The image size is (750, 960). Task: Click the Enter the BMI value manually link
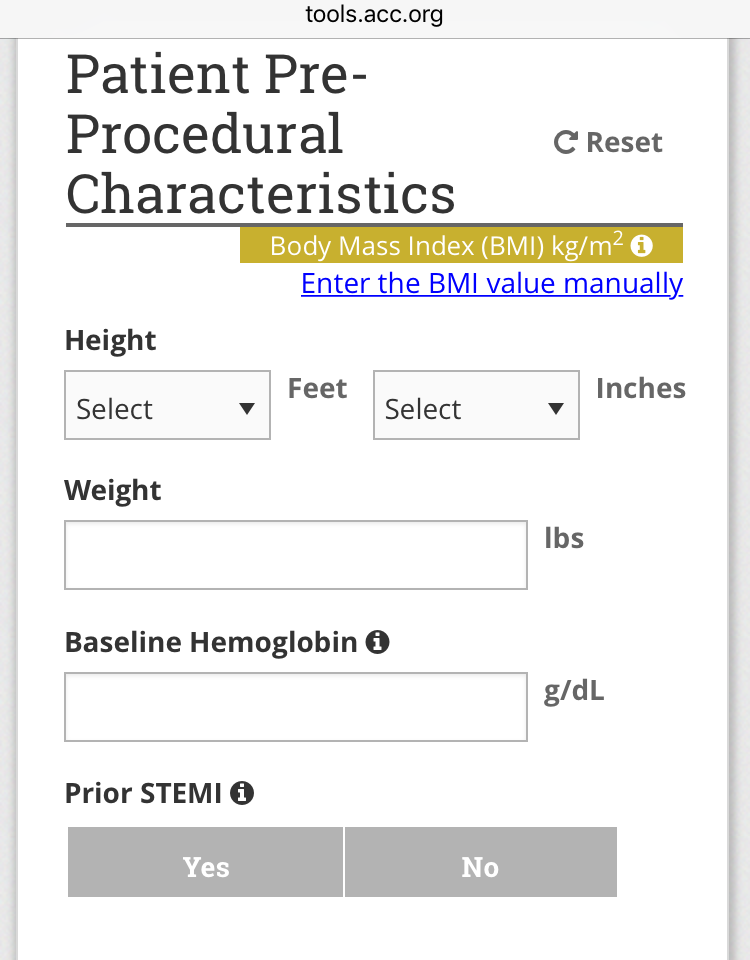pos(492,283)
